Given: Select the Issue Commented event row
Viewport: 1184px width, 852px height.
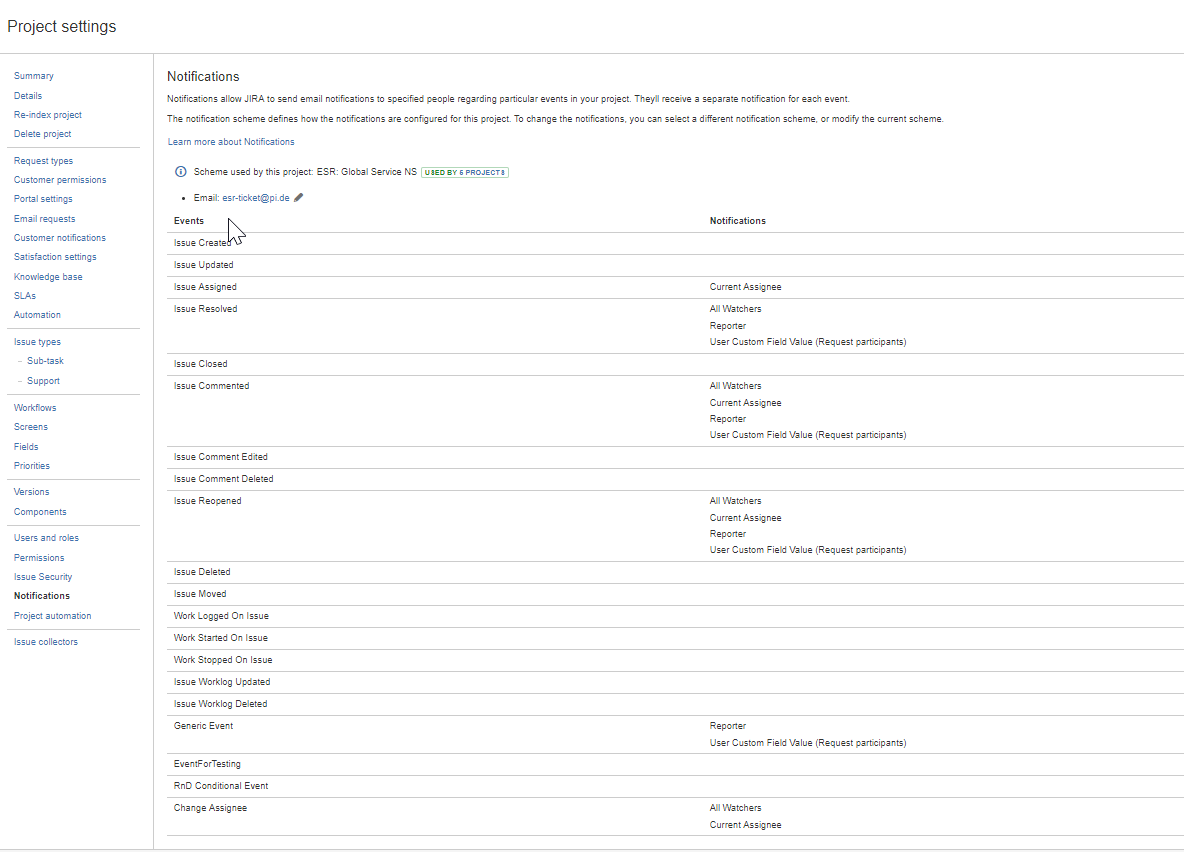Looking at the screenshot, I should (675, 410).
